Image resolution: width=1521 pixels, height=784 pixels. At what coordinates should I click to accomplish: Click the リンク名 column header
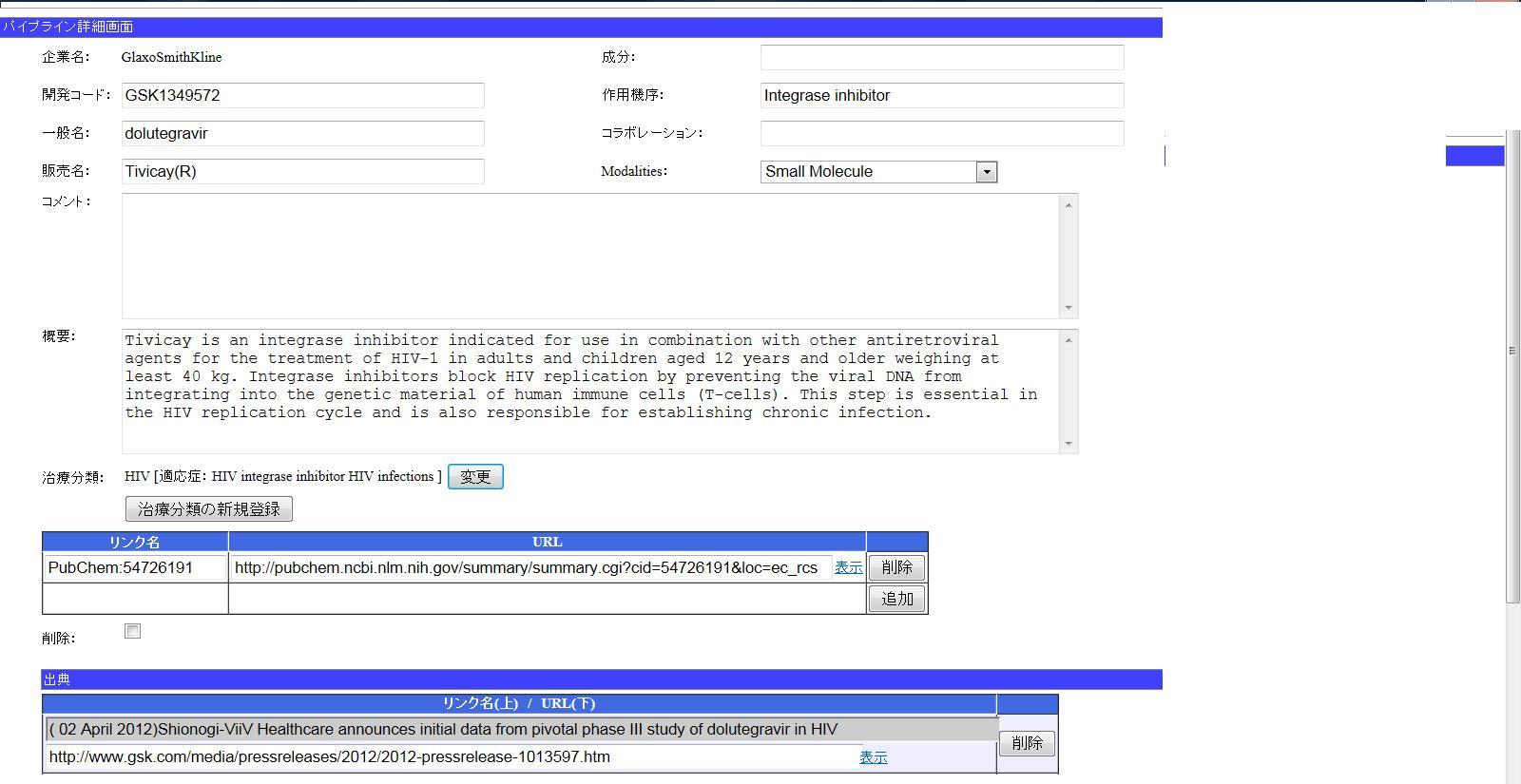coord(135,542)
